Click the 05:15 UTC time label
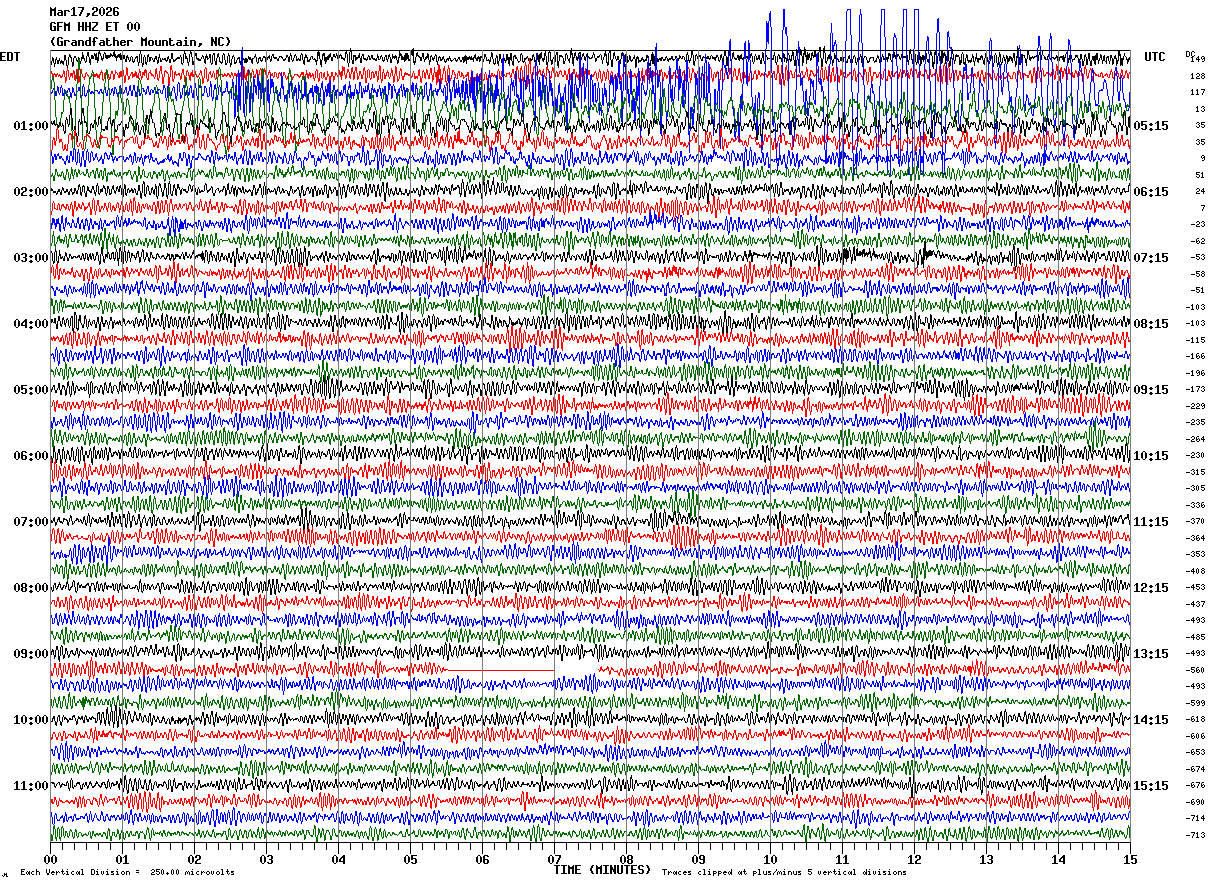Viewport: 1210px width, 886px height. click(x=1151, y=126)
